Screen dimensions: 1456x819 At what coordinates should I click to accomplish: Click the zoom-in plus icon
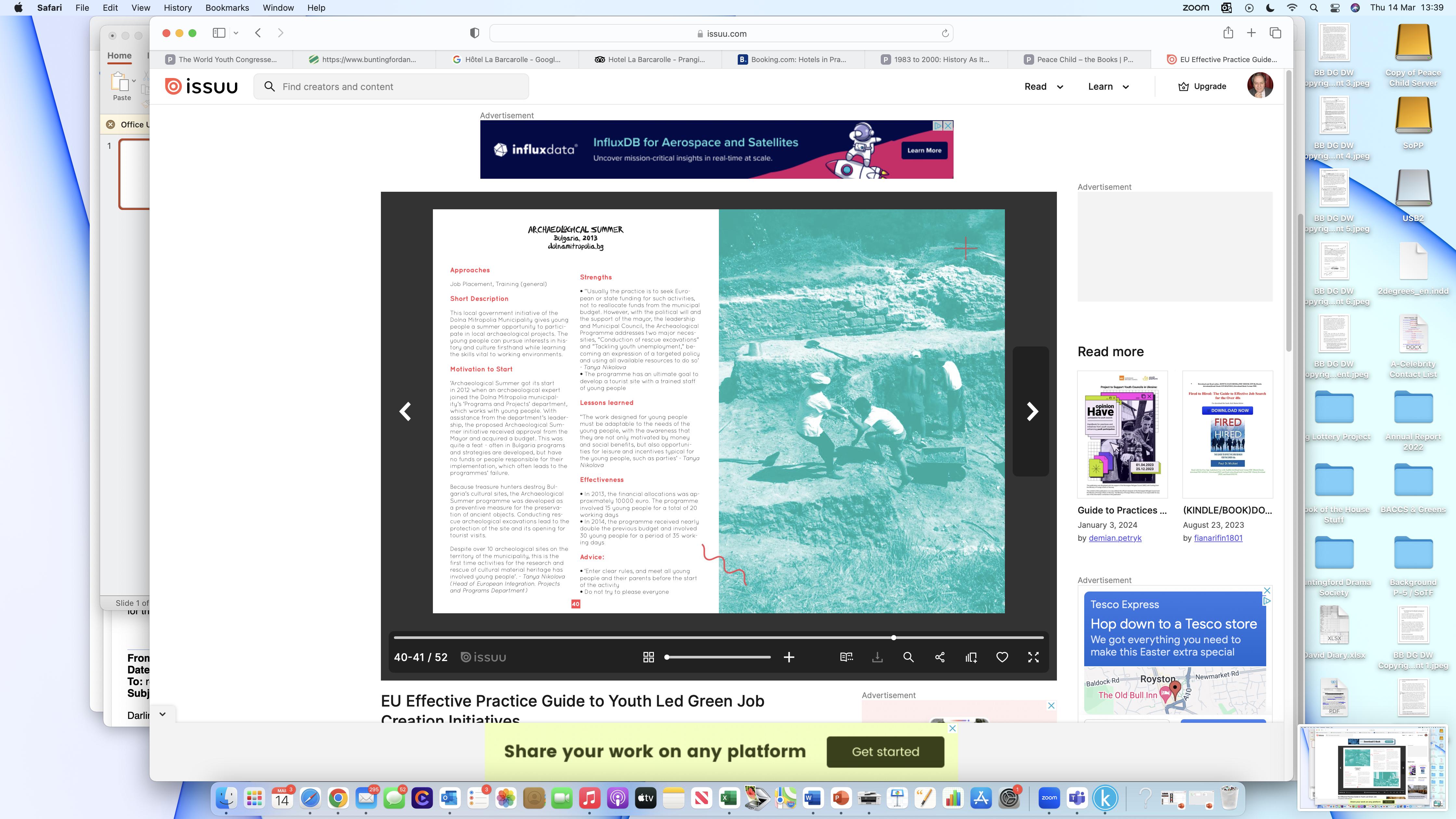click(x=789, y=657)
